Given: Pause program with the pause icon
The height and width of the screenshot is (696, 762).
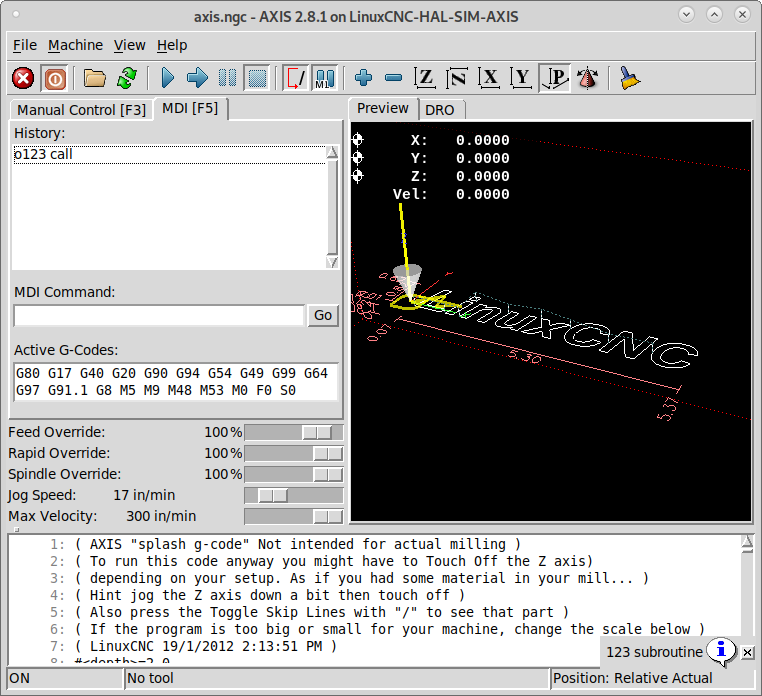Looking at the screenshot, I should [x=227, y=78].
